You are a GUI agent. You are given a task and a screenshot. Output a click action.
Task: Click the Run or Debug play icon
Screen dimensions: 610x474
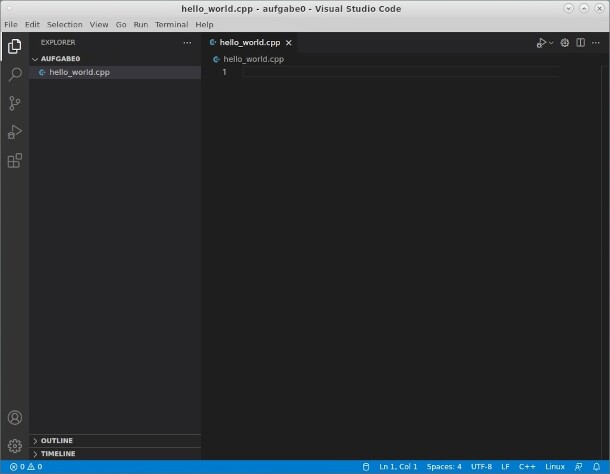(541, 43)
